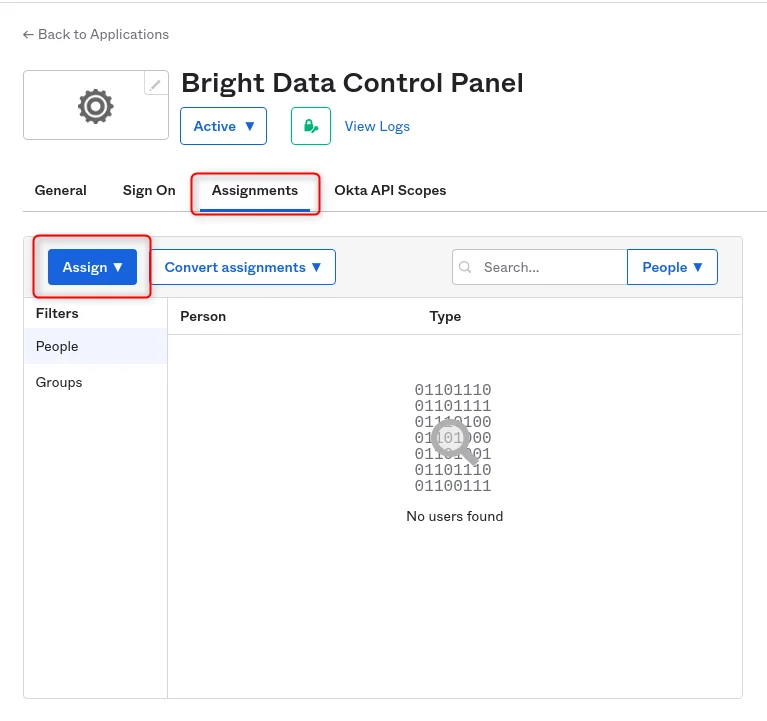Click the No users found message
Viewport: 767px width, 721px height.
[x=454, y=517]
